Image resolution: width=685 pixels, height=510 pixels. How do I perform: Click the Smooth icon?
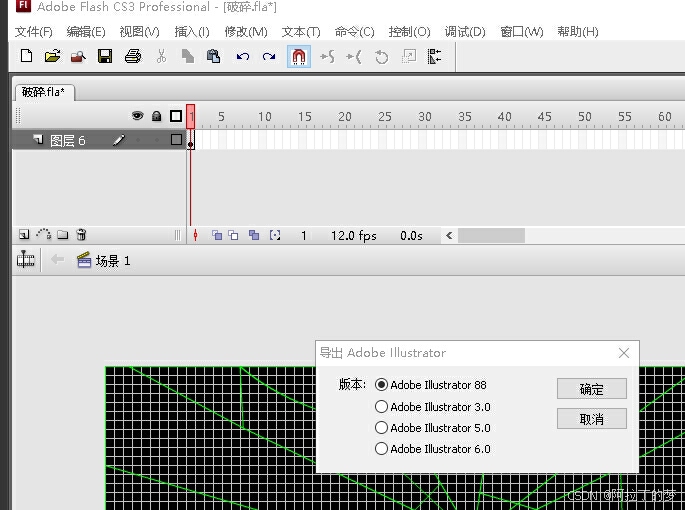coord(328,56)
